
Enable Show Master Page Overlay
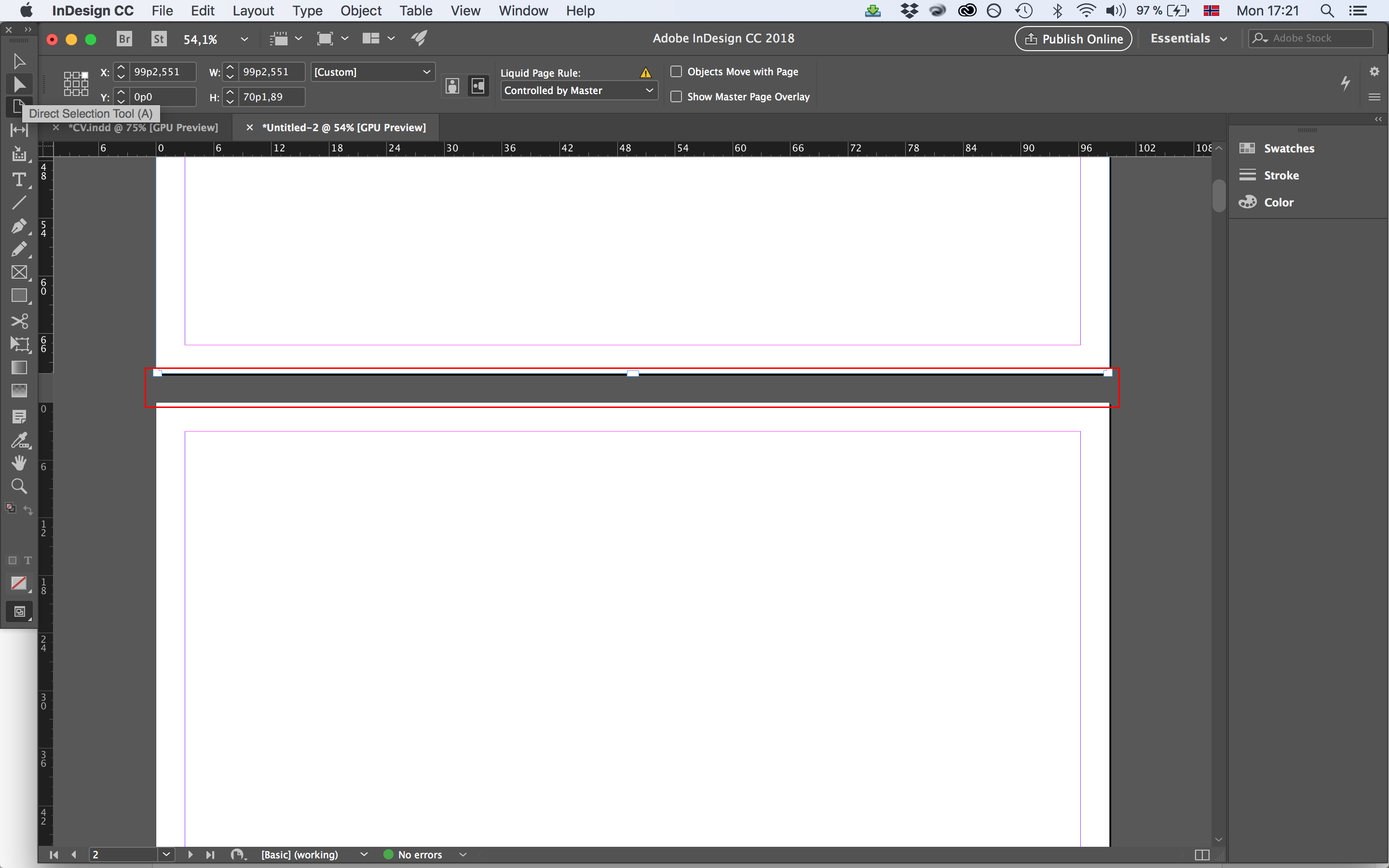point(676,96)
